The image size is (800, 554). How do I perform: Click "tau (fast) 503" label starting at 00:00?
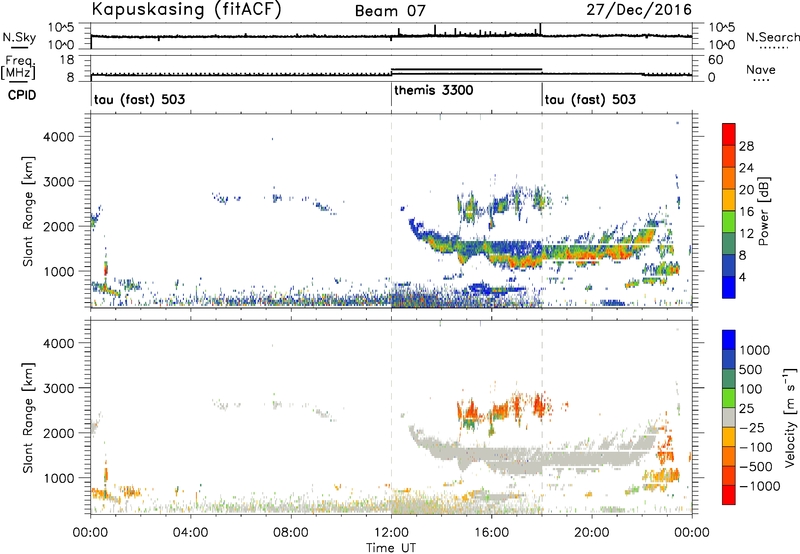tap(139, 99)
